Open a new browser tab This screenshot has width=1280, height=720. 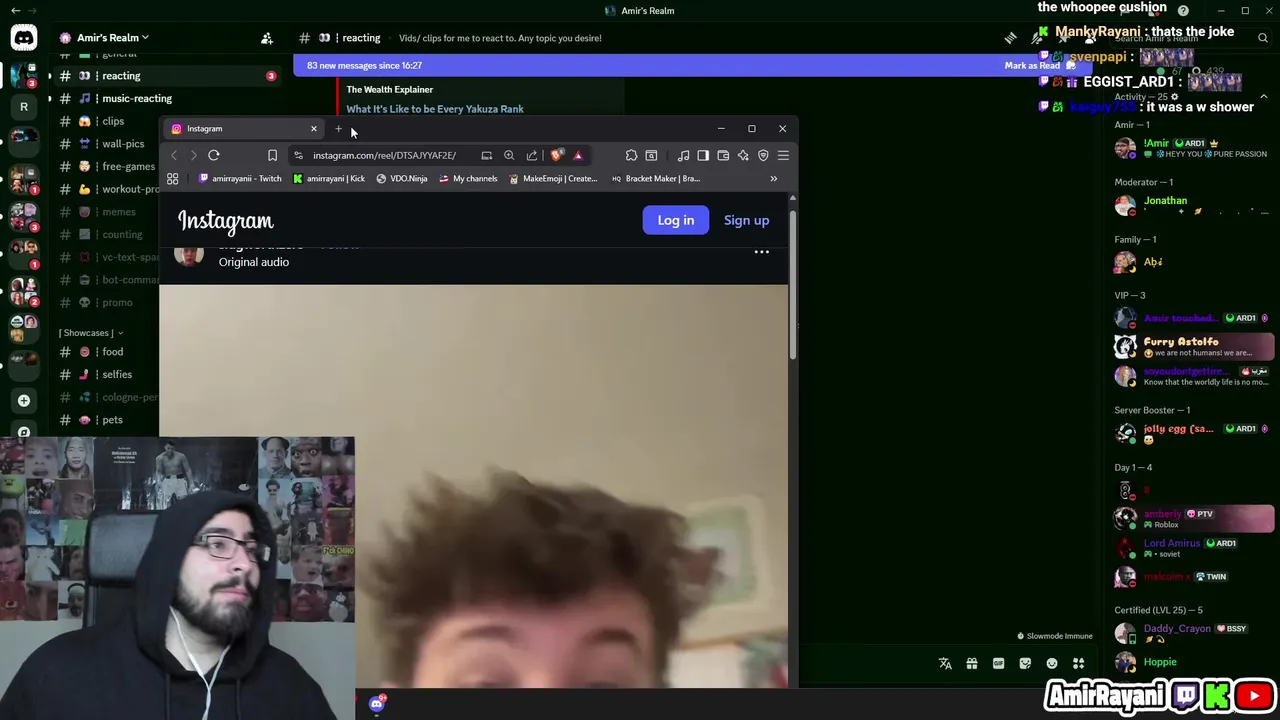tap(339, 128)
